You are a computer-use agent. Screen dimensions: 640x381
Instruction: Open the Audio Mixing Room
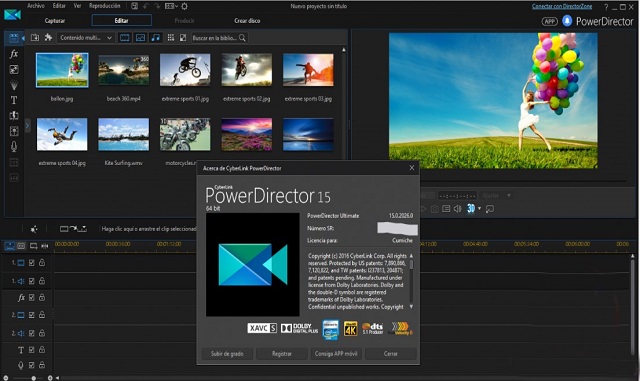14,131
